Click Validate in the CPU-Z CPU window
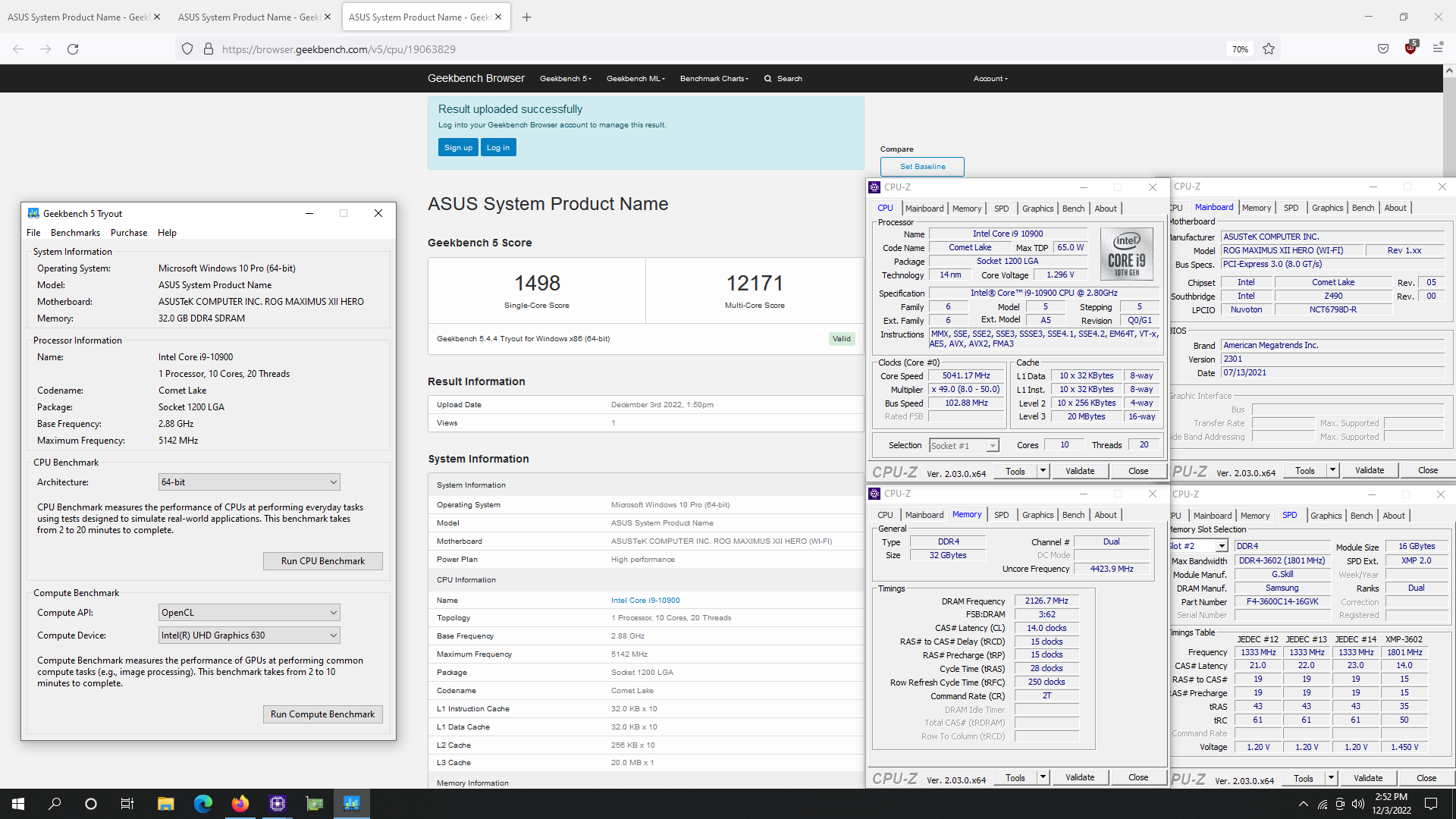The width and height of the screenshot is (1456, 819). point(1080,471)
